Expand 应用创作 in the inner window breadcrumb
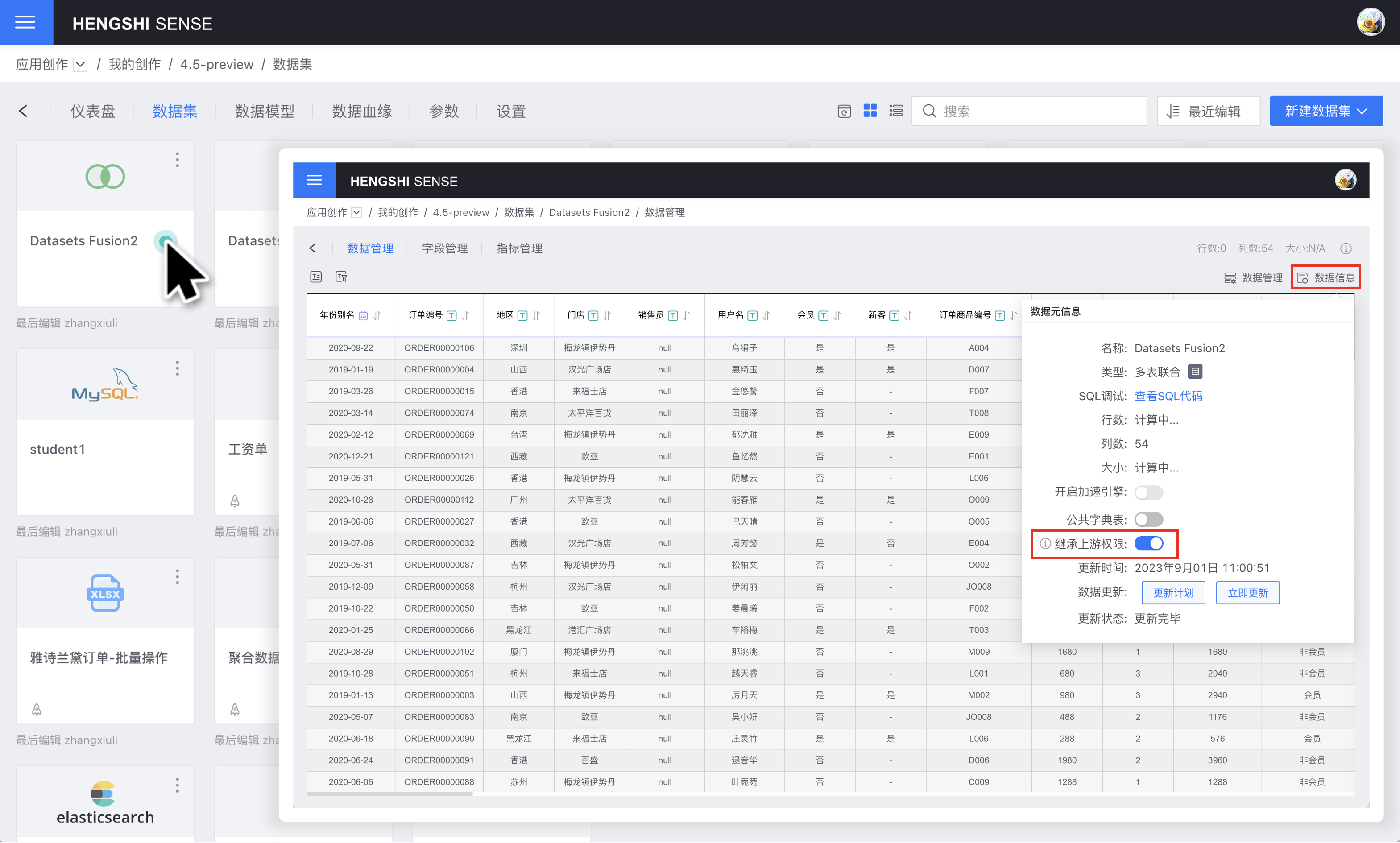This screenshot has height=843, width=1400. point(356,212)
